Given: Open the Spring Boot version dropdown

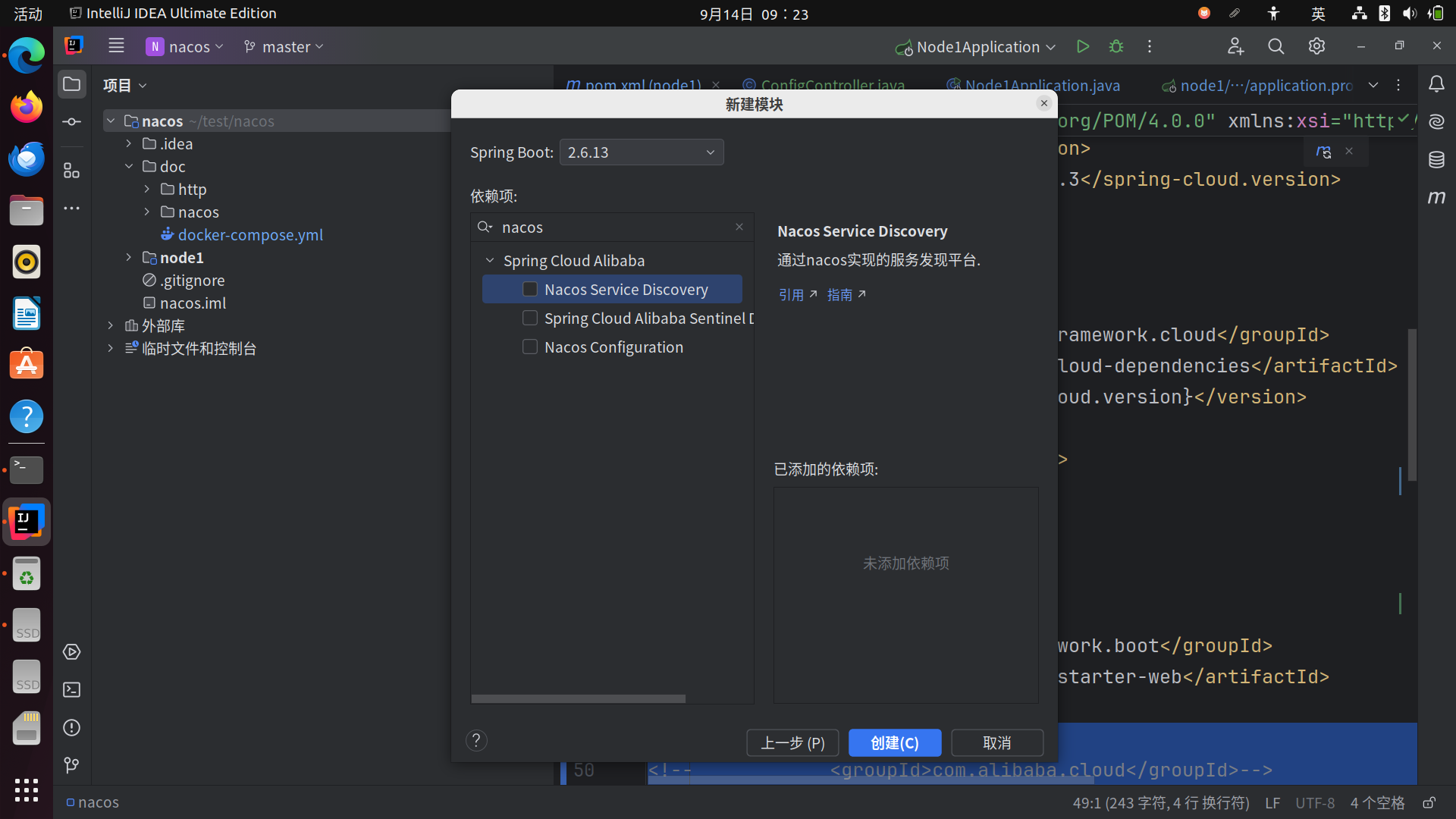Looking at the screenshot, I should point(642,152).
